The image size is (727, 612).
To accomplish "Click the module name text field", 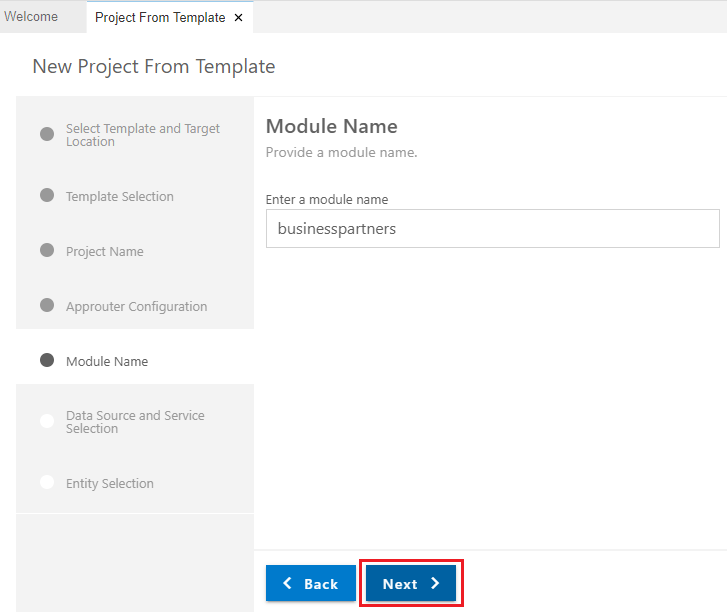I will [492, 229].
